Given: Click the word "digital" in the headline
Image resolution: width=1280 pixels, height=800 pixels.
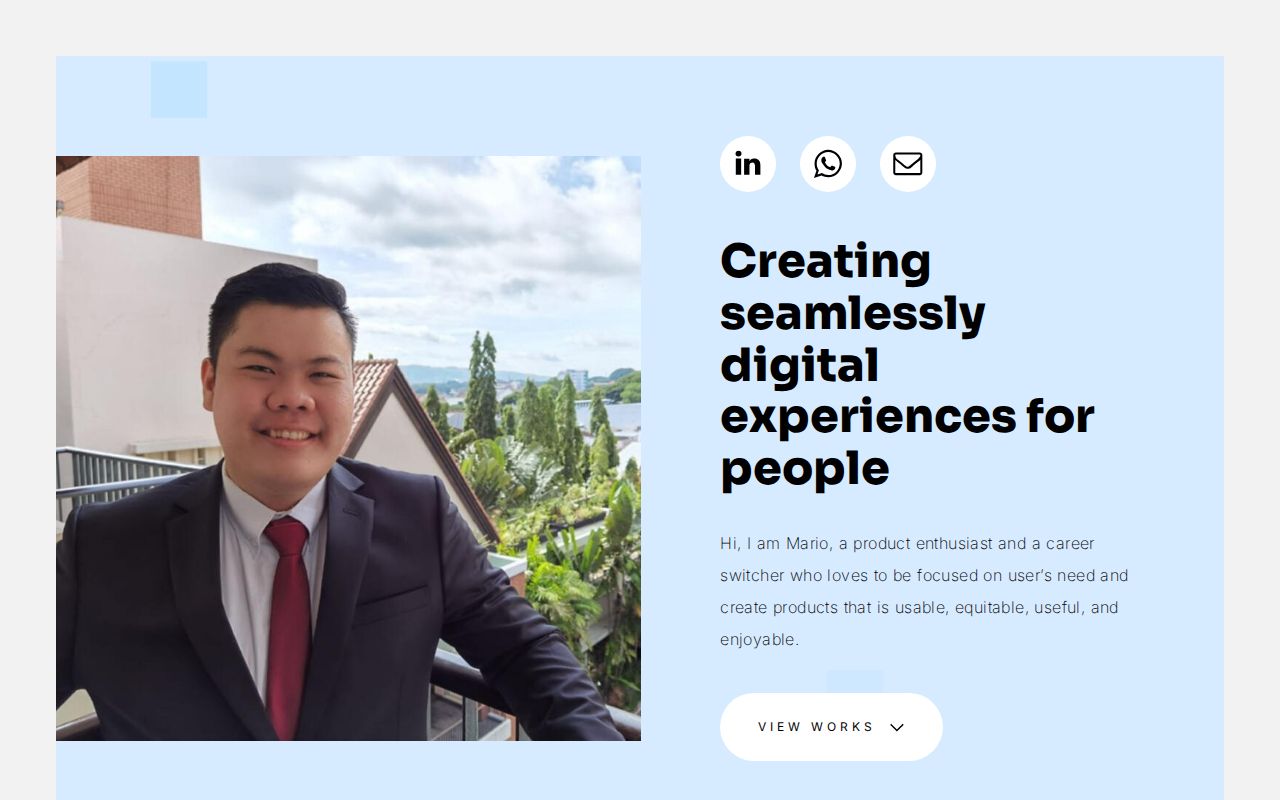Looking at the screenshot, I should click(799, 366).
